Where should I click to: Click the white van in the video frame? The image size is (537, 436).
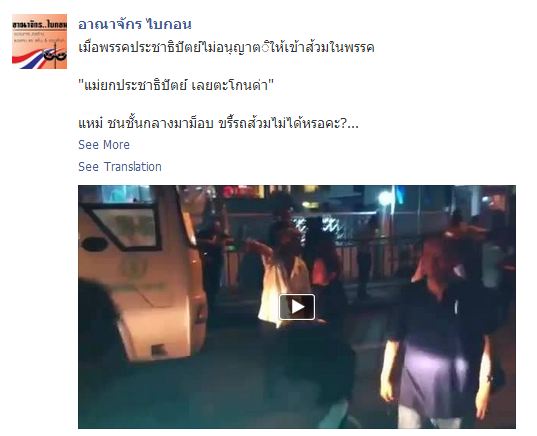(x=142, y=274)
